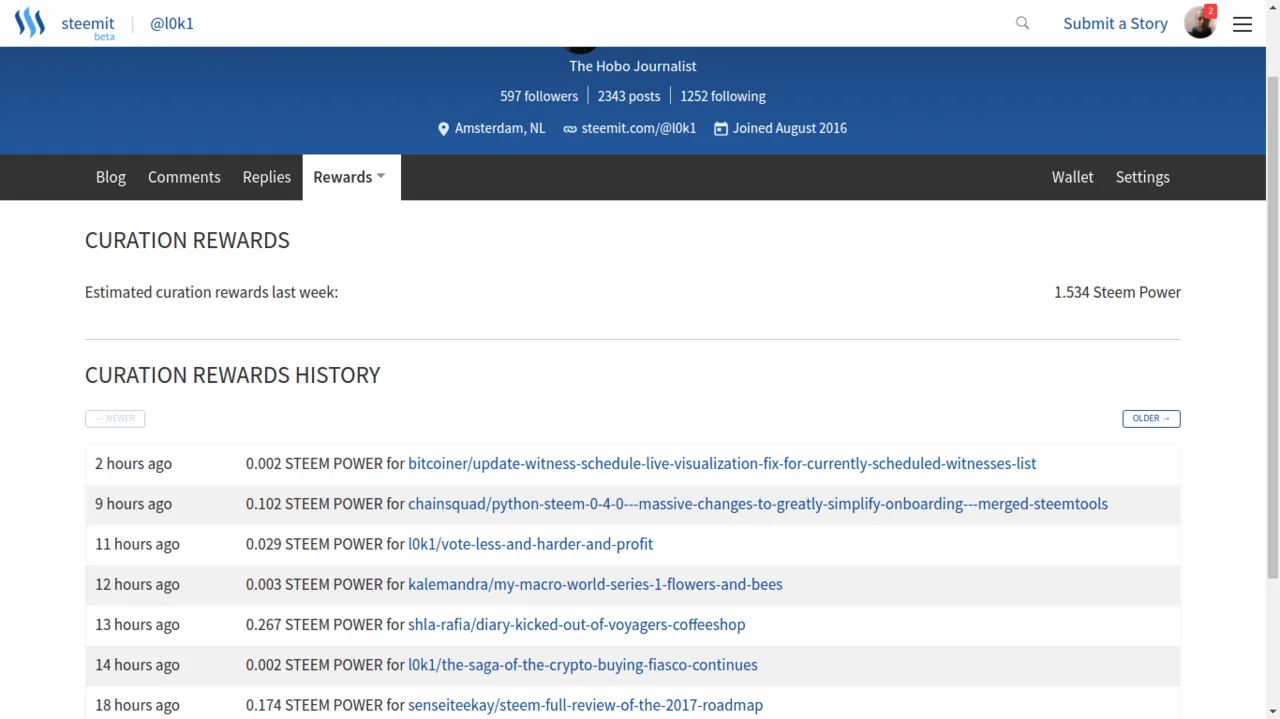Image resolution: width=1280 pixels, height=719 pixels.
Task: Open chainsquad python-steem-0-4-0 post link
Action: [758, 504]
